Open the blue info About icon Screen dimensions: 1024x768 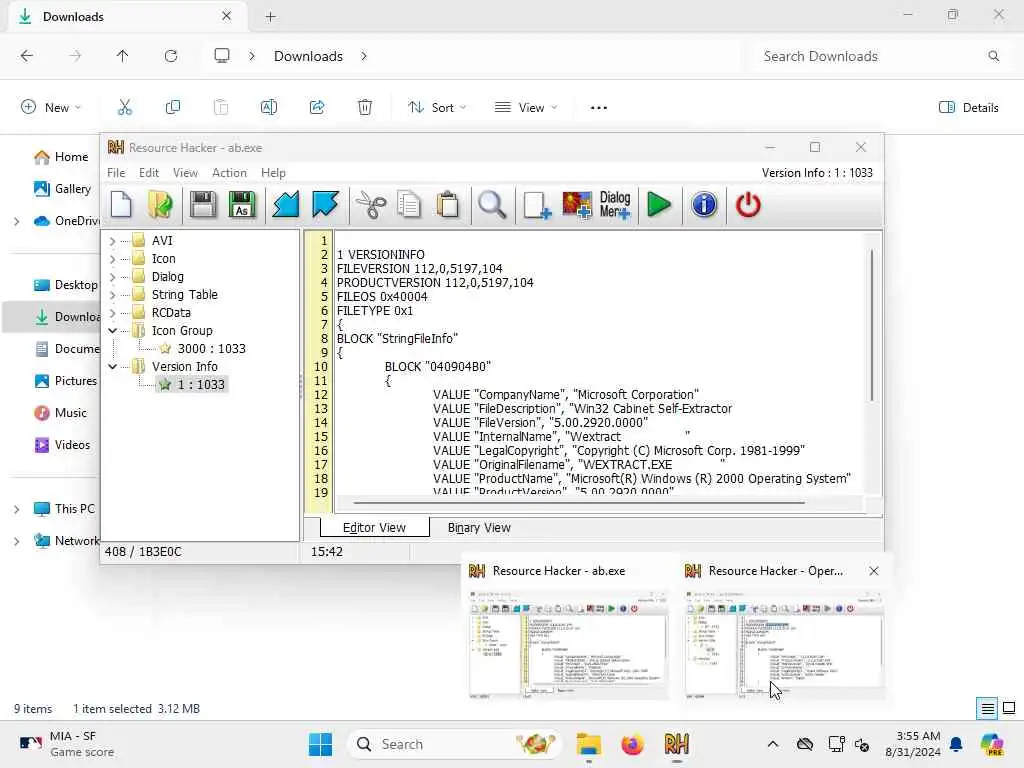point(704,204)
